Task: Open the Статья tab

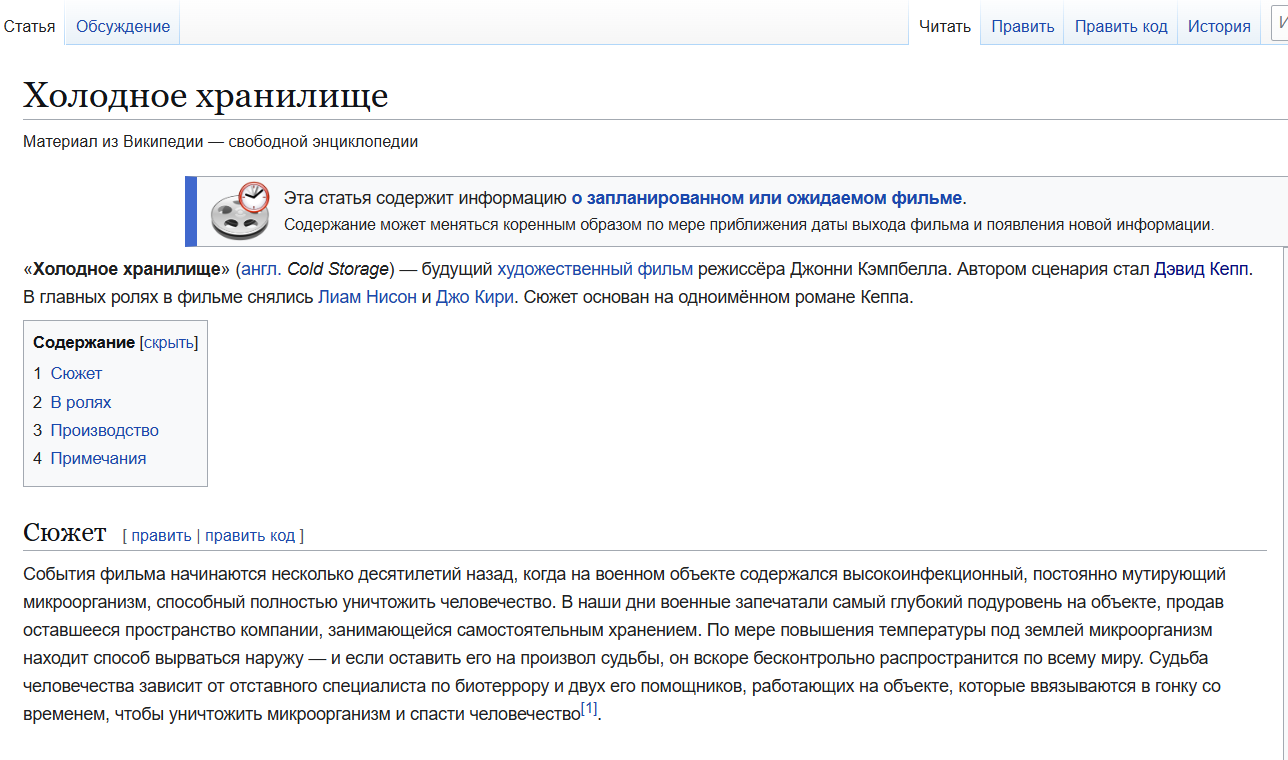Action: [29, 27]
